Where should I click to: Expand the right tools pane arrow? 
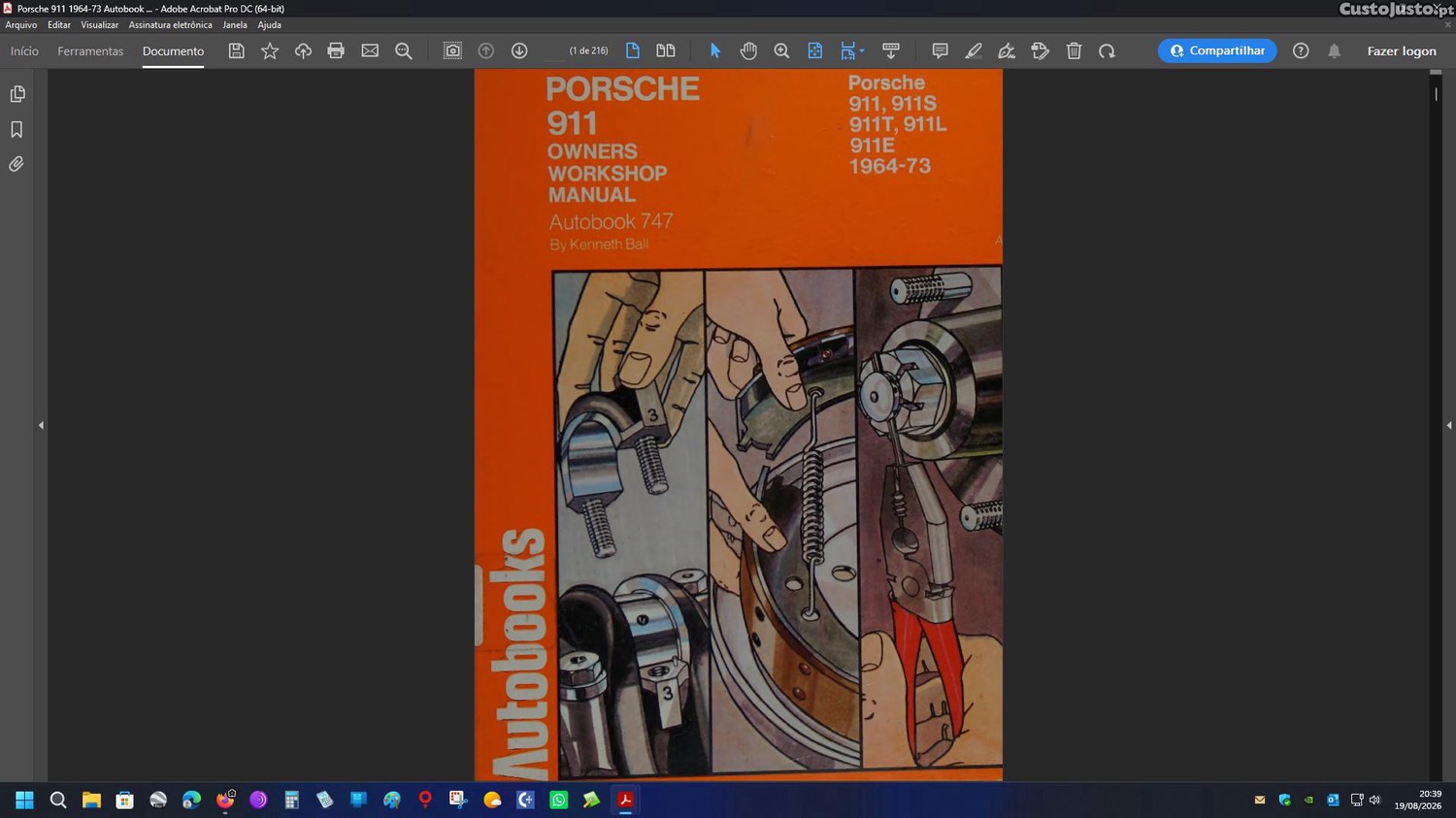1448,425
